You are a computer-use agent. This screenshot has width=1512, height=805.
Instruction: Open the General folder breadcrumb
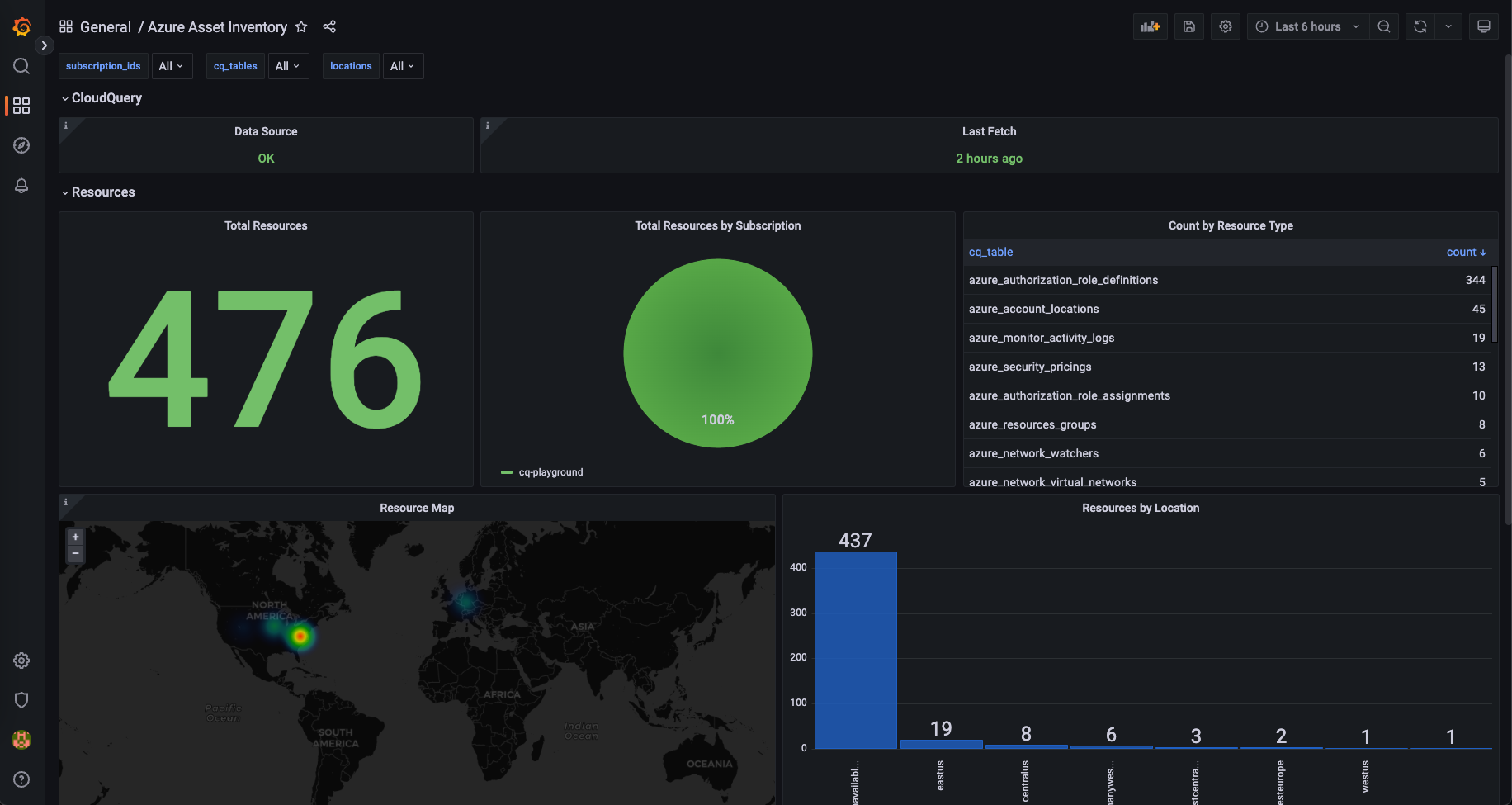(106, 26)
